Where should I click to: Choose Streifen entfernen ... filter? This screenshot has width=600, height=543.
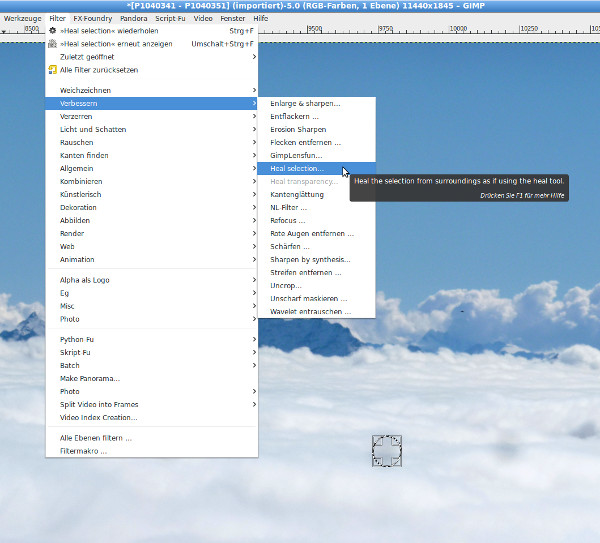(x=316, y=272)
